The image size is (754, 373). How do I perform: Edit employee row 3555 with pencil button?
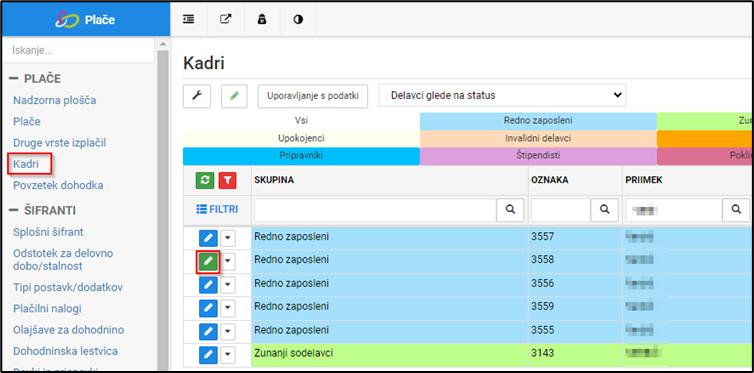click(x=208, y=332)
